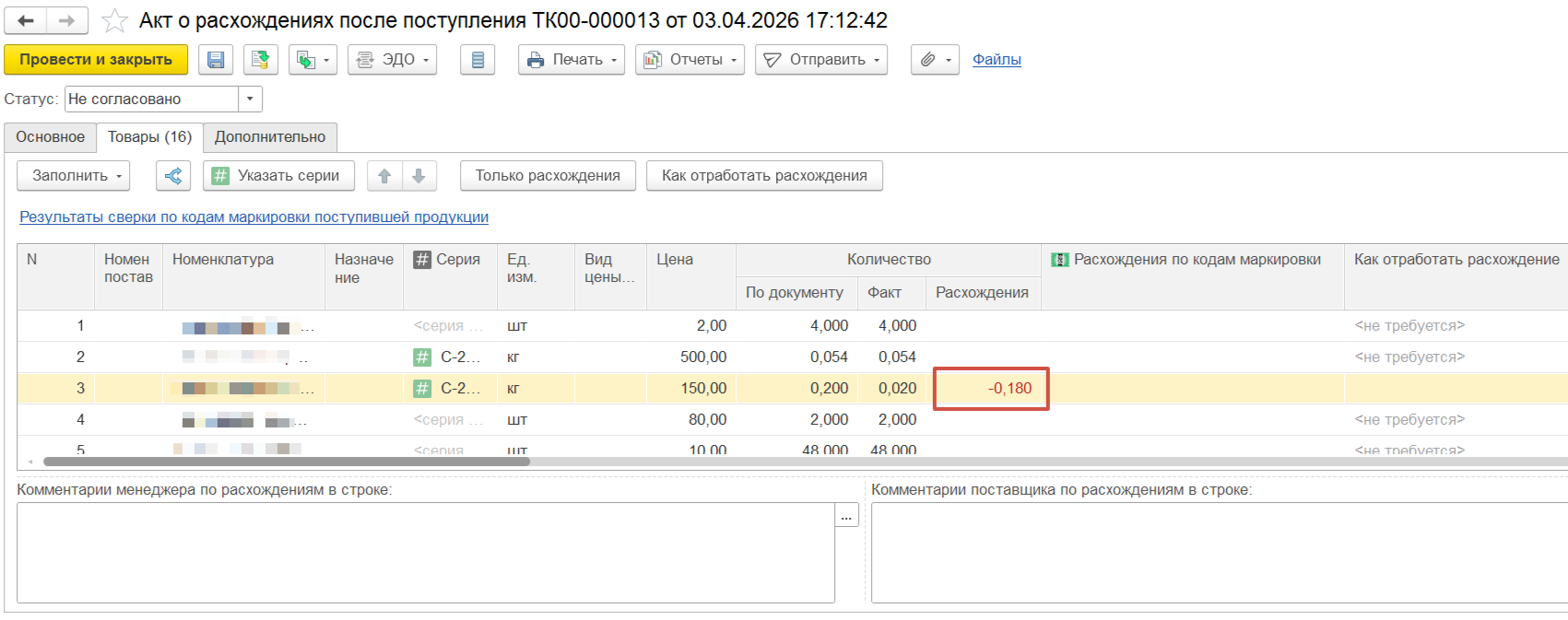Image resolution: width=1568 pixels, height=620 pixels.
Task: Open the paperclip attachments dropdown
Action: click(935, 60)
